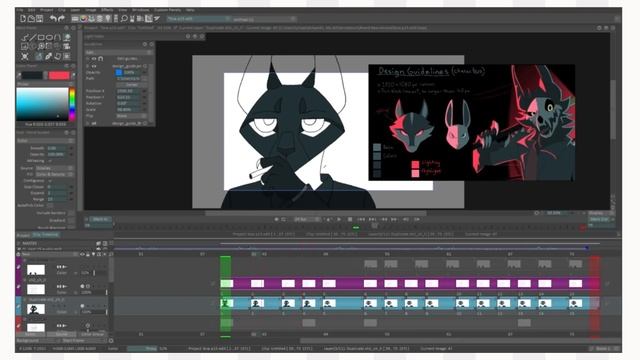Screen dimensions: 640x360
Task: Toggle first guideline eye visibility icon
Action: pyautogui.click(x=94, y=59)
